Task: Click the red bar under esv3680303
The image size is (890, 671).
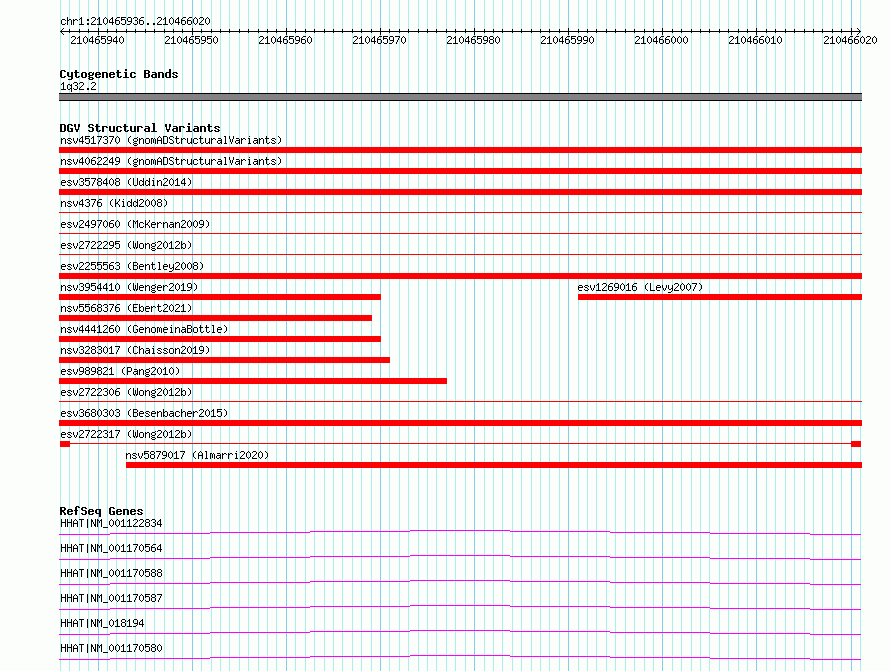Action: point(460,423)
